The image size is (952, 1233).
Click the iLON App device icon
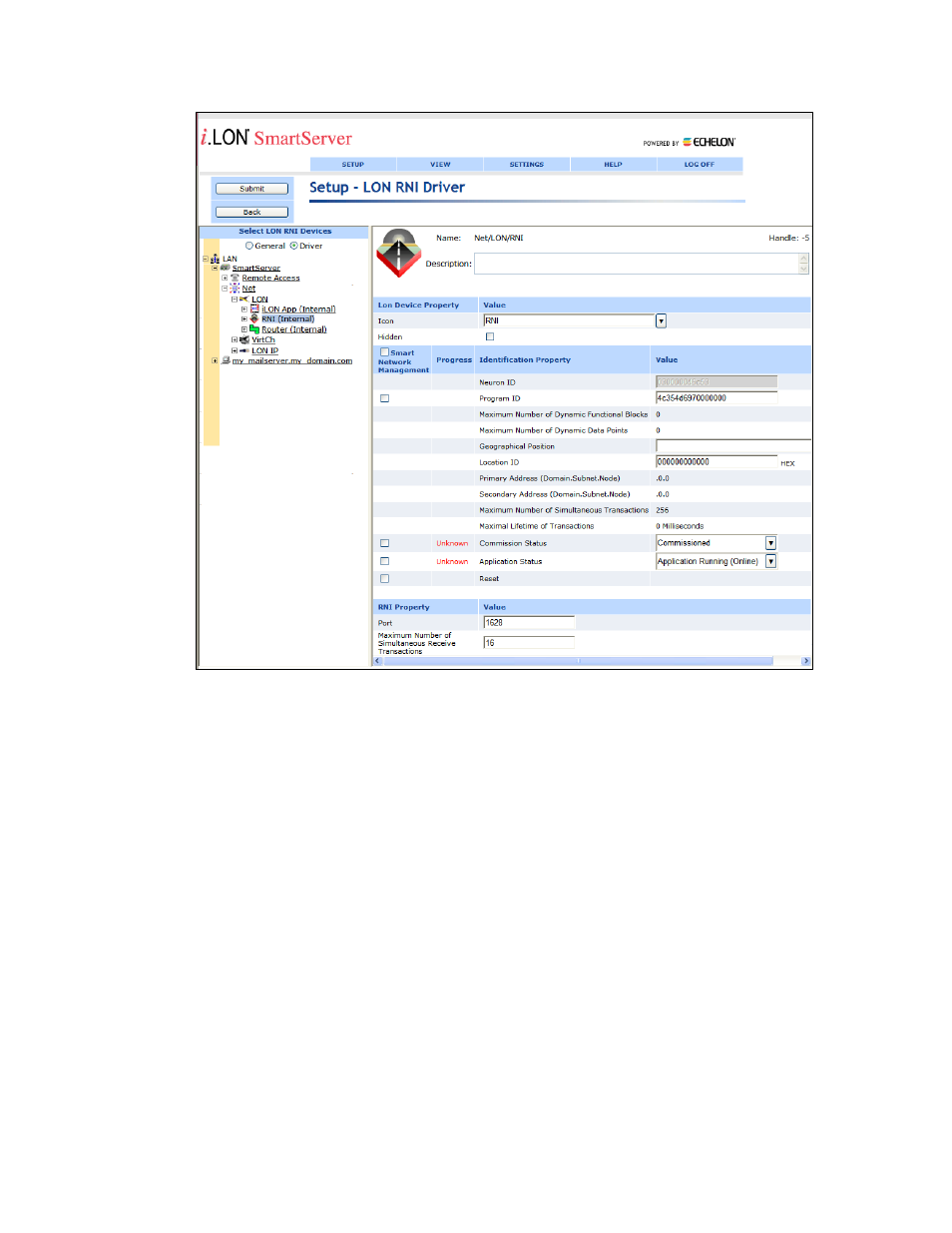click(254, 308)
